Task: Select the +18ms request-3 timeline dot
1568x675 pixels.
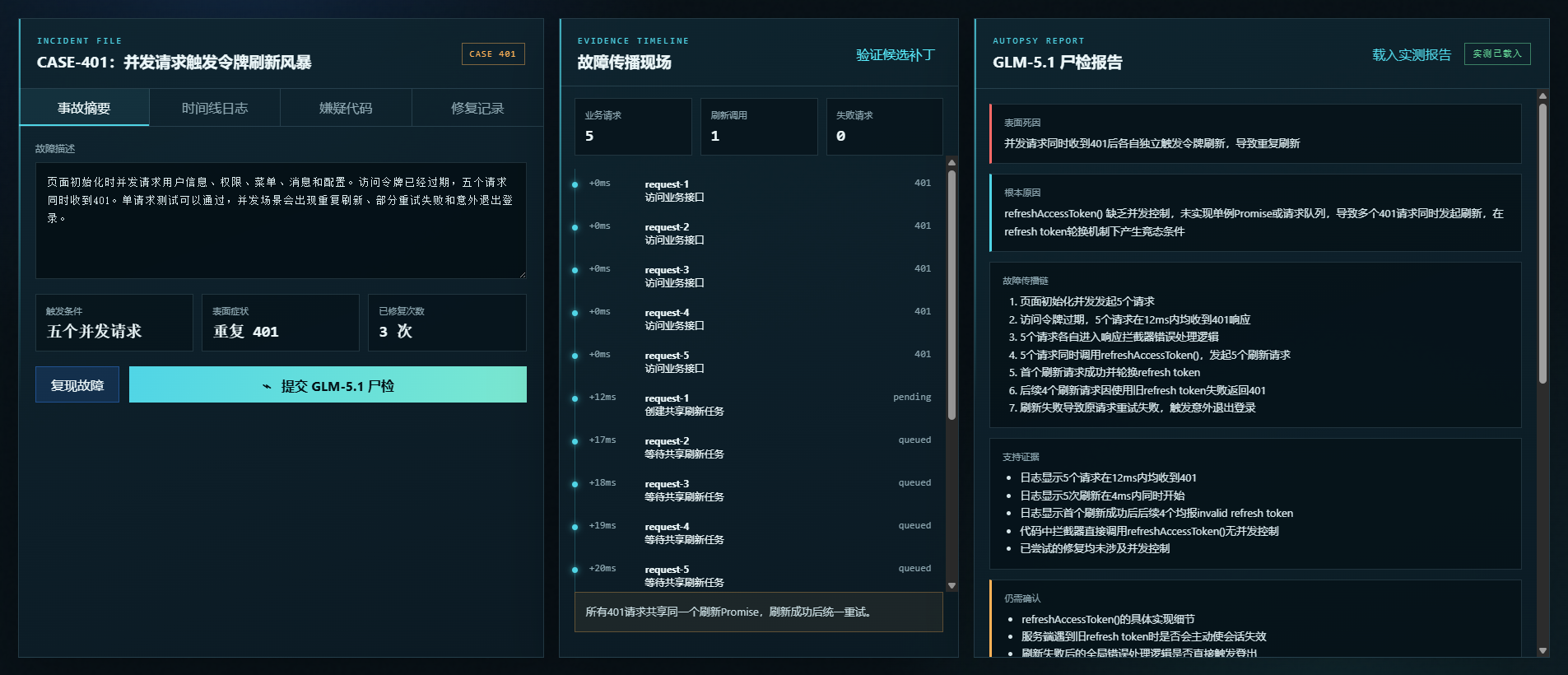Action: point(575,484)
